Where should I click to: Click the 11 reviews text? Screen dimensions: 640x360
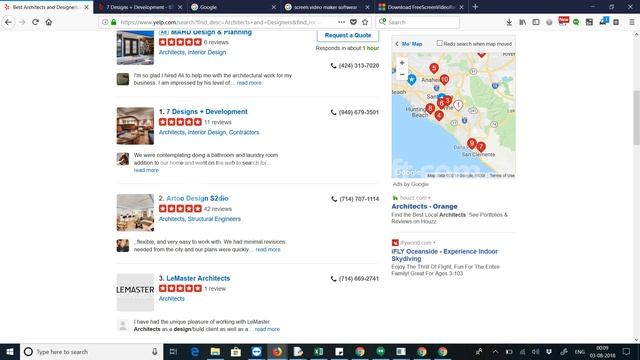point(218,122)
